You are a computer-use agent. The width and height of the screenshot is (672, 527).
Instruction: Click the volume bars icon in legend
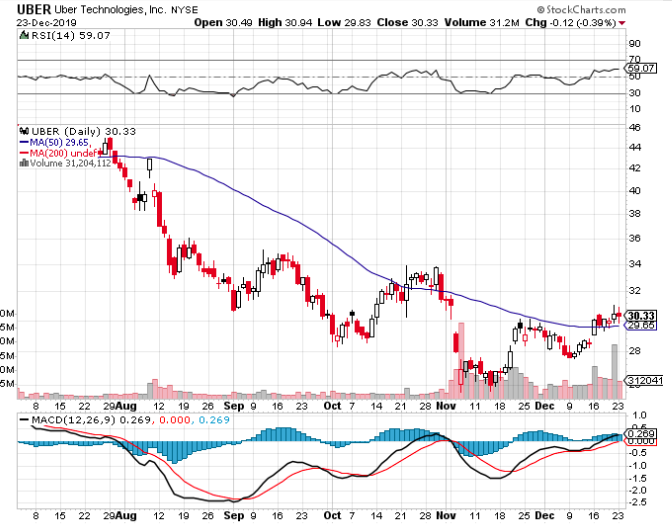[24, 163]
